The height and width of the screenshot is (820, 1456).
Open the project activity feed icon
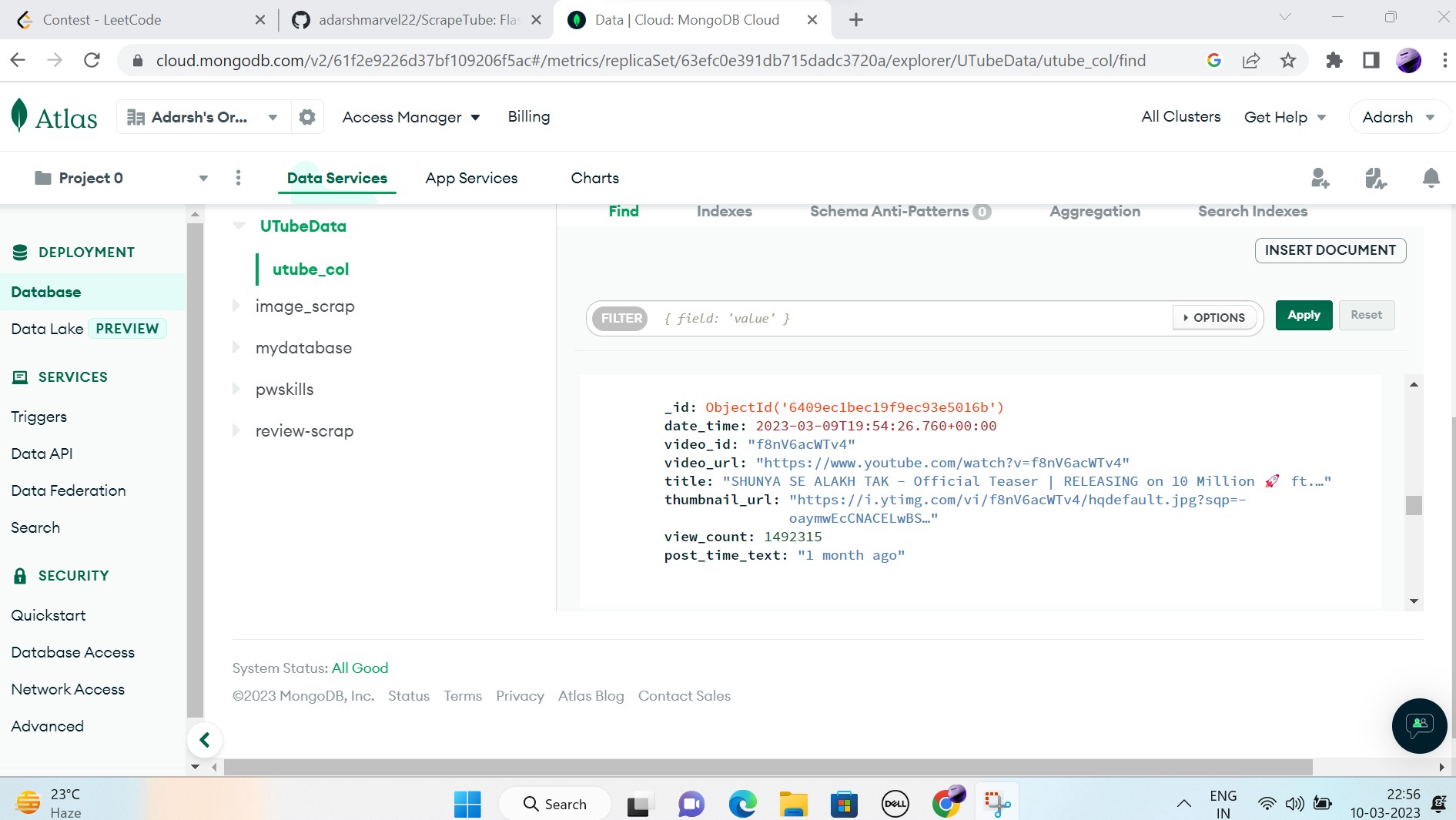[1376, 179]
